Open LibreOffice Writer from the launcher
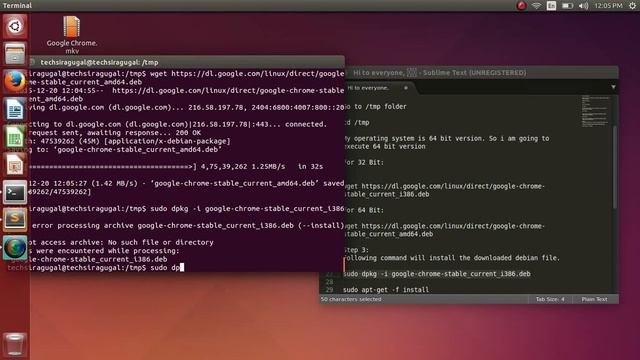The image size is (640, 360). (x=15, y=109)
